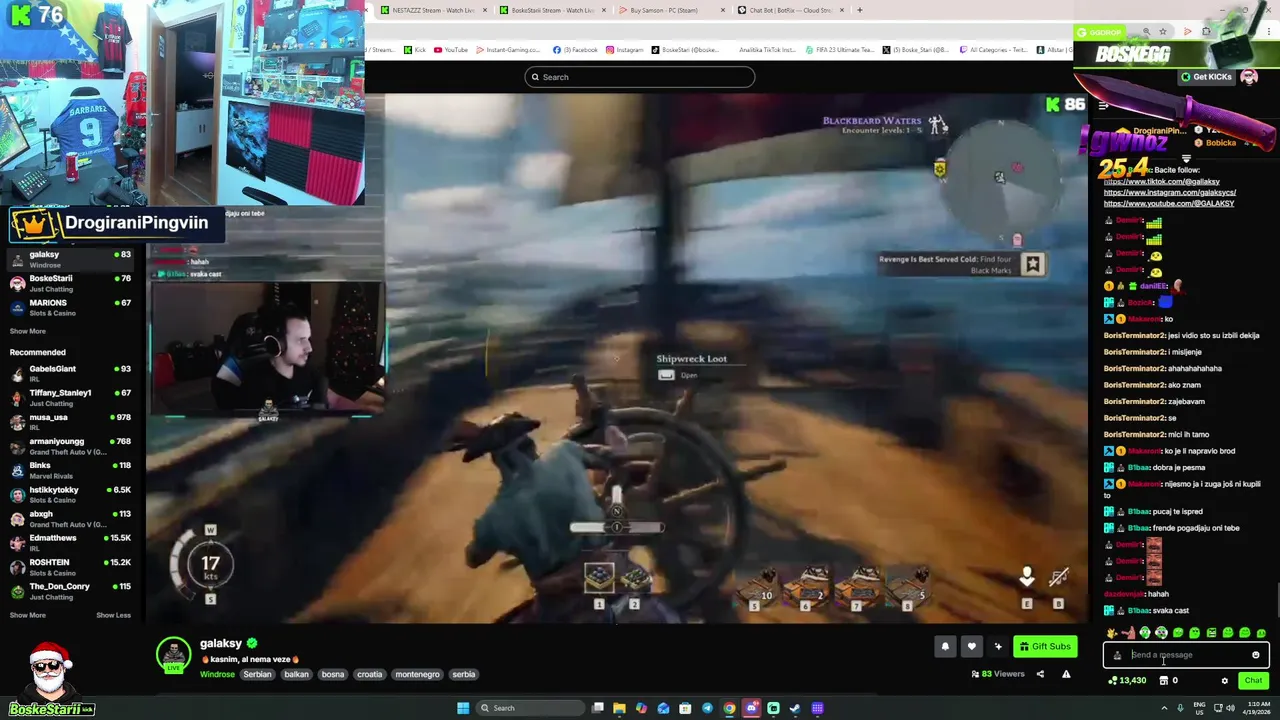Open the galaksy streamer avatar
The image size is (1280, 720).
coord(173,654)
